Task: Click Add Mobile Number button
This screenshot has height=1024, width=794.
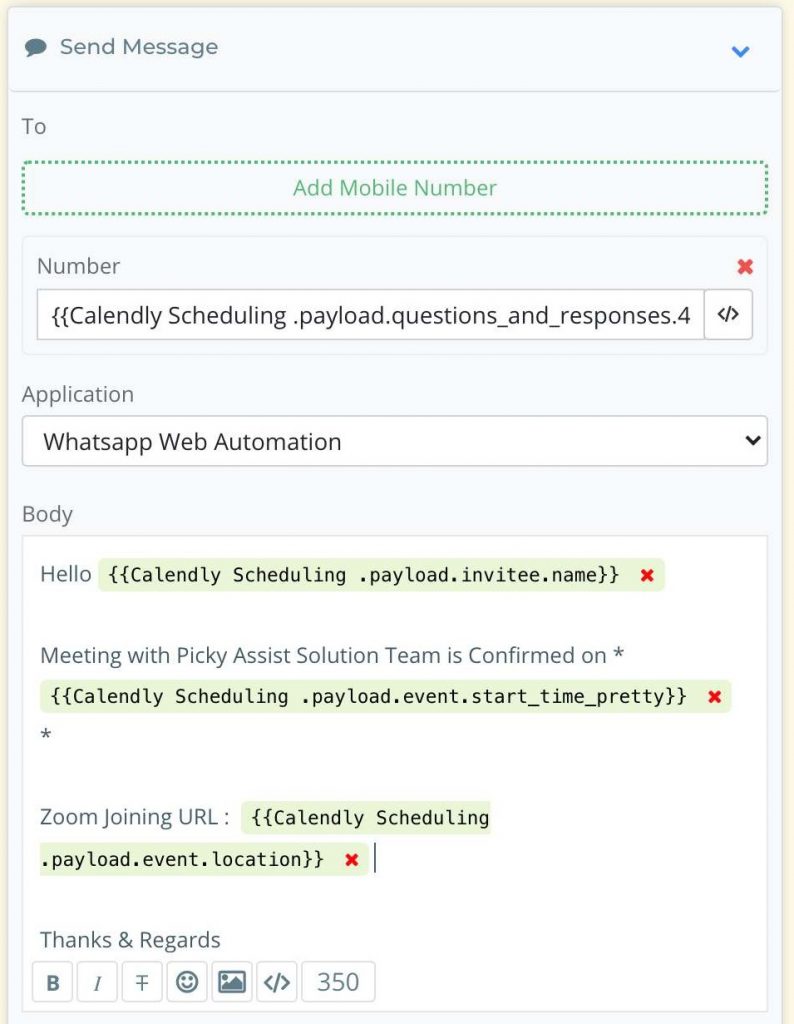Action: coord(394,188)
